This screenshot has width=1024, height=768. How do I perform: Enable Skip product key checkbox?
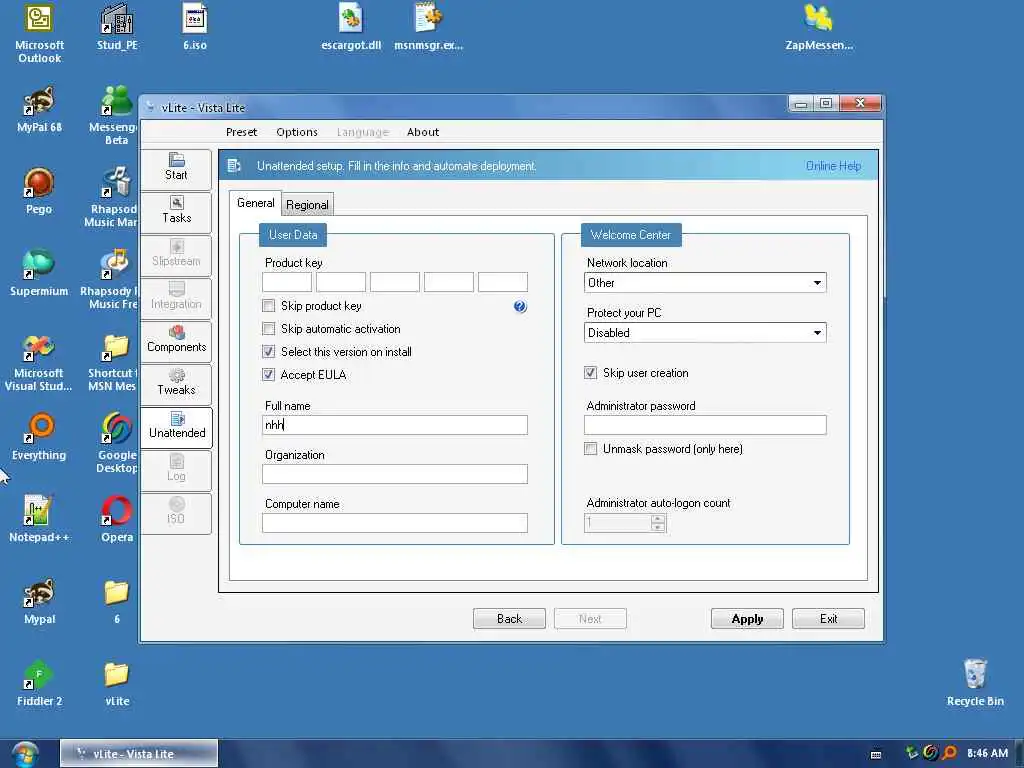(x=268, y=306)
